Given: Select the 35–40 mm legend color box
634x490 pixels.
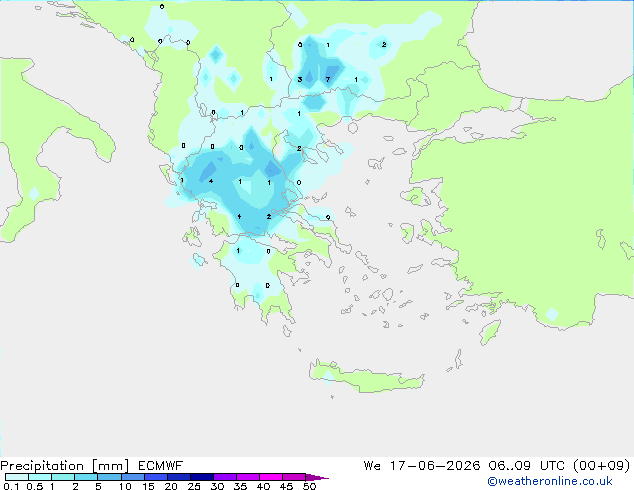Looking at the screenshot, I should [x=248, y=477].
